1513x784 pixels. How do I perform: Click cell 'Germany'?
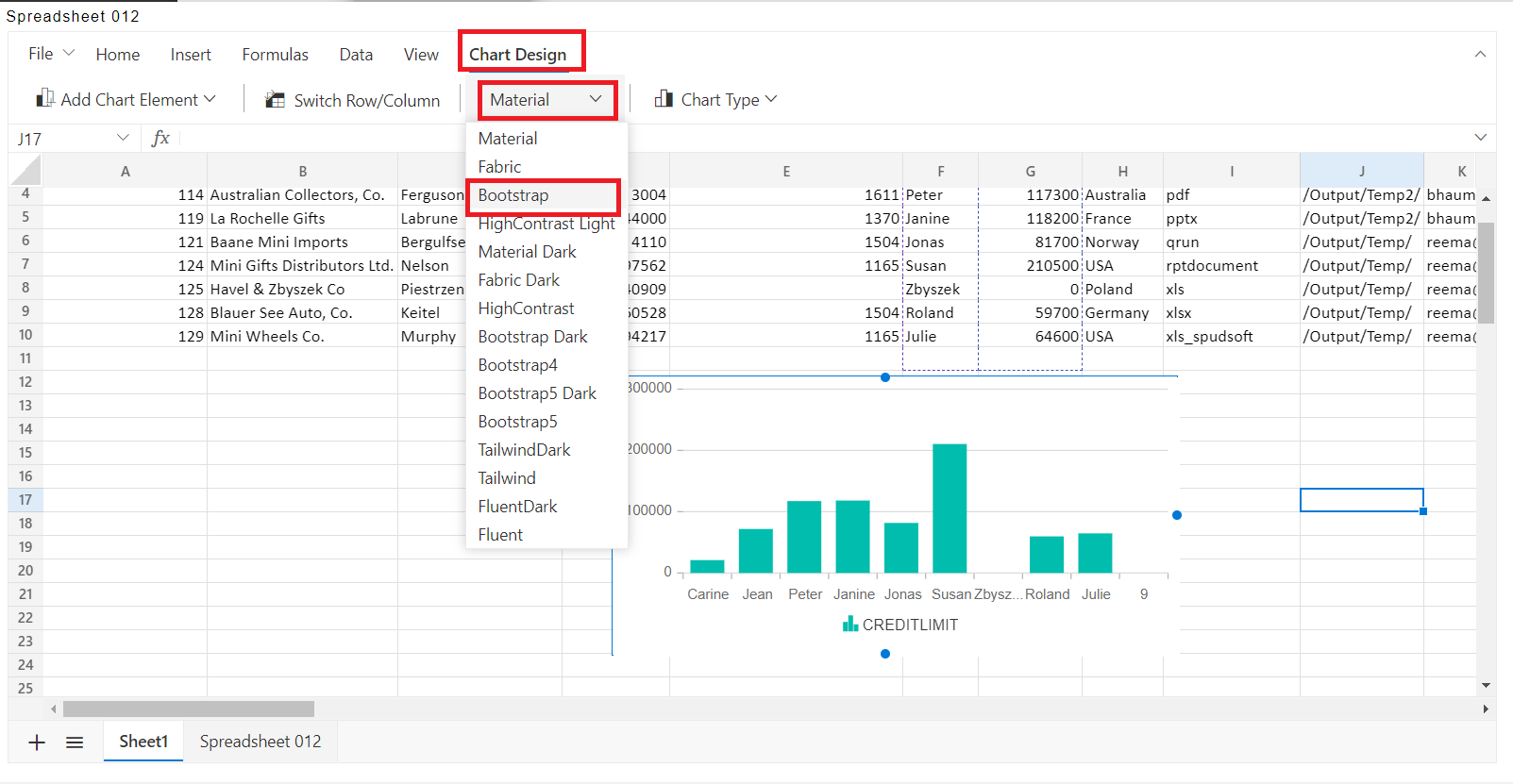(x=1122, y=312)
